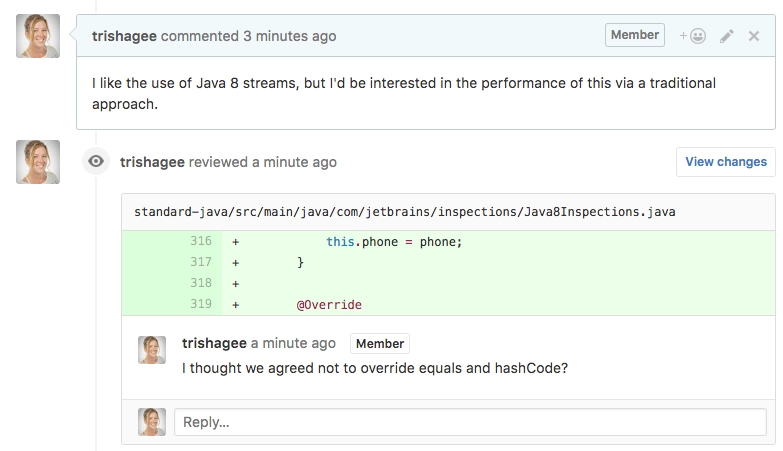Click the small avatar in the inline comment
The image size is (783, 451).
point(152,350)
